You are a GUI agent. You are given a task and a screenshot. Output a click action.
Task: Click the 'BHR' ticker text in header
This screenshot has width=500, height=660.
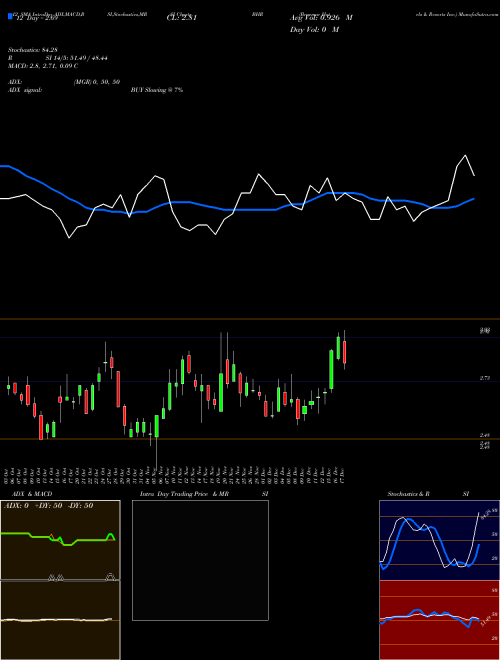point(258,14)
